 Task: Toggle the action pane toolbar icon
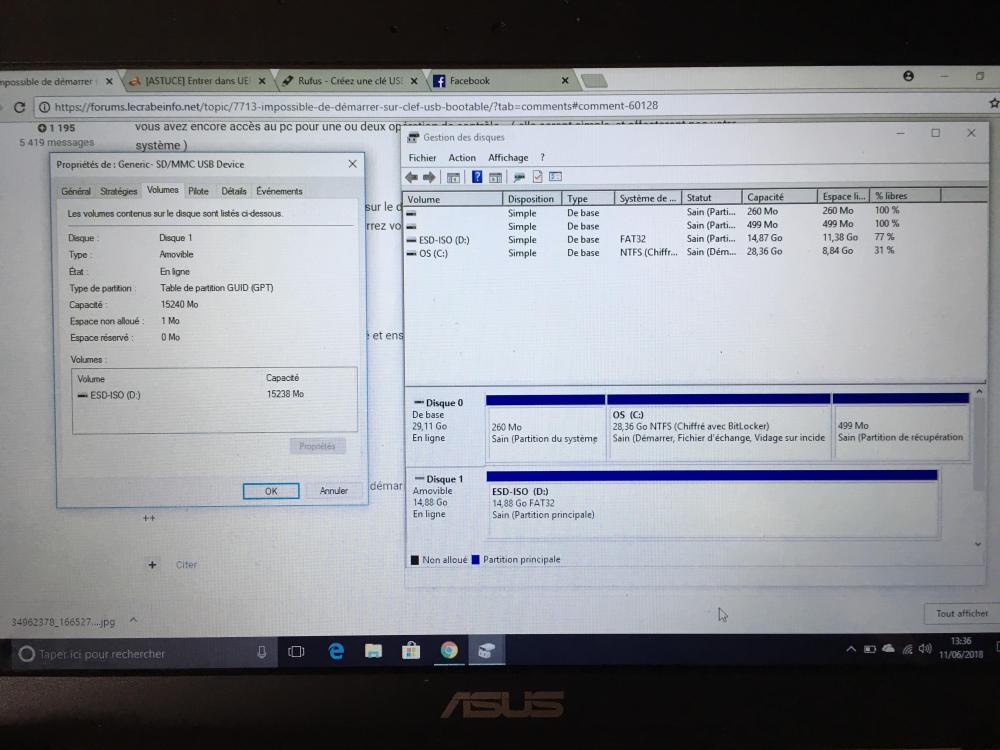495,177
